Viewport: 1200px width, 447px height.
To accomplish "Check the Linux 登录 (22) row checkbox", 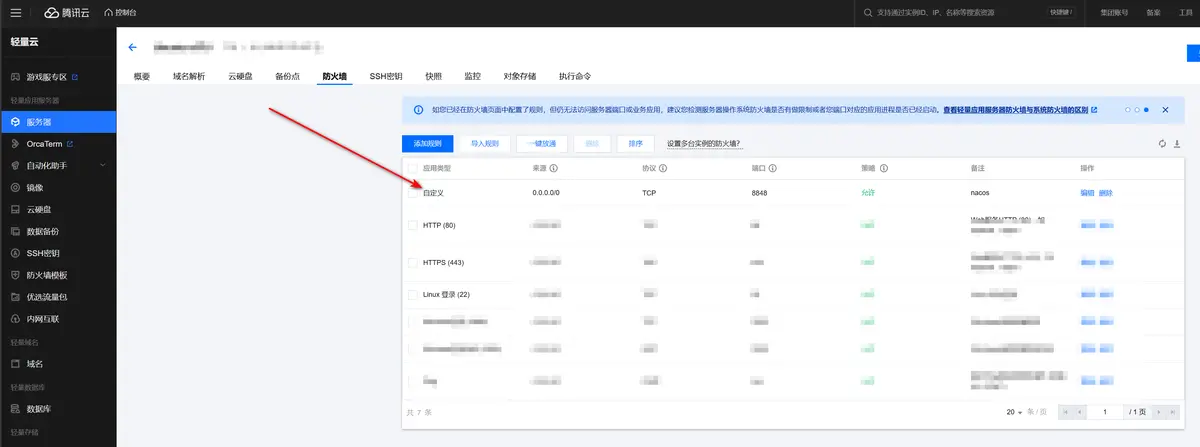I will pos(413,294).
